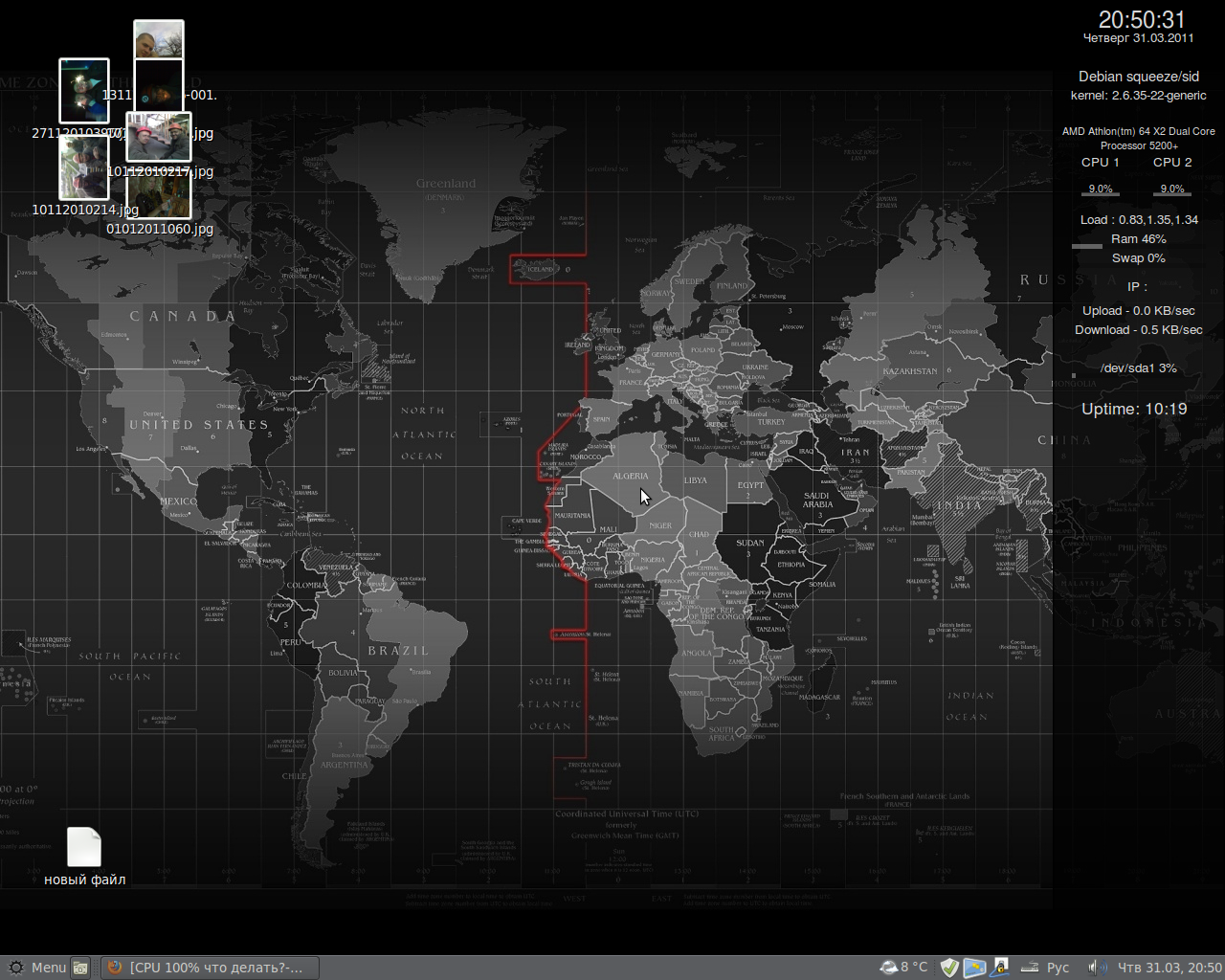Open the calendar from panel clock 'Чтв 31.03'
The image size is (1225, 980).
[1169, 968]
